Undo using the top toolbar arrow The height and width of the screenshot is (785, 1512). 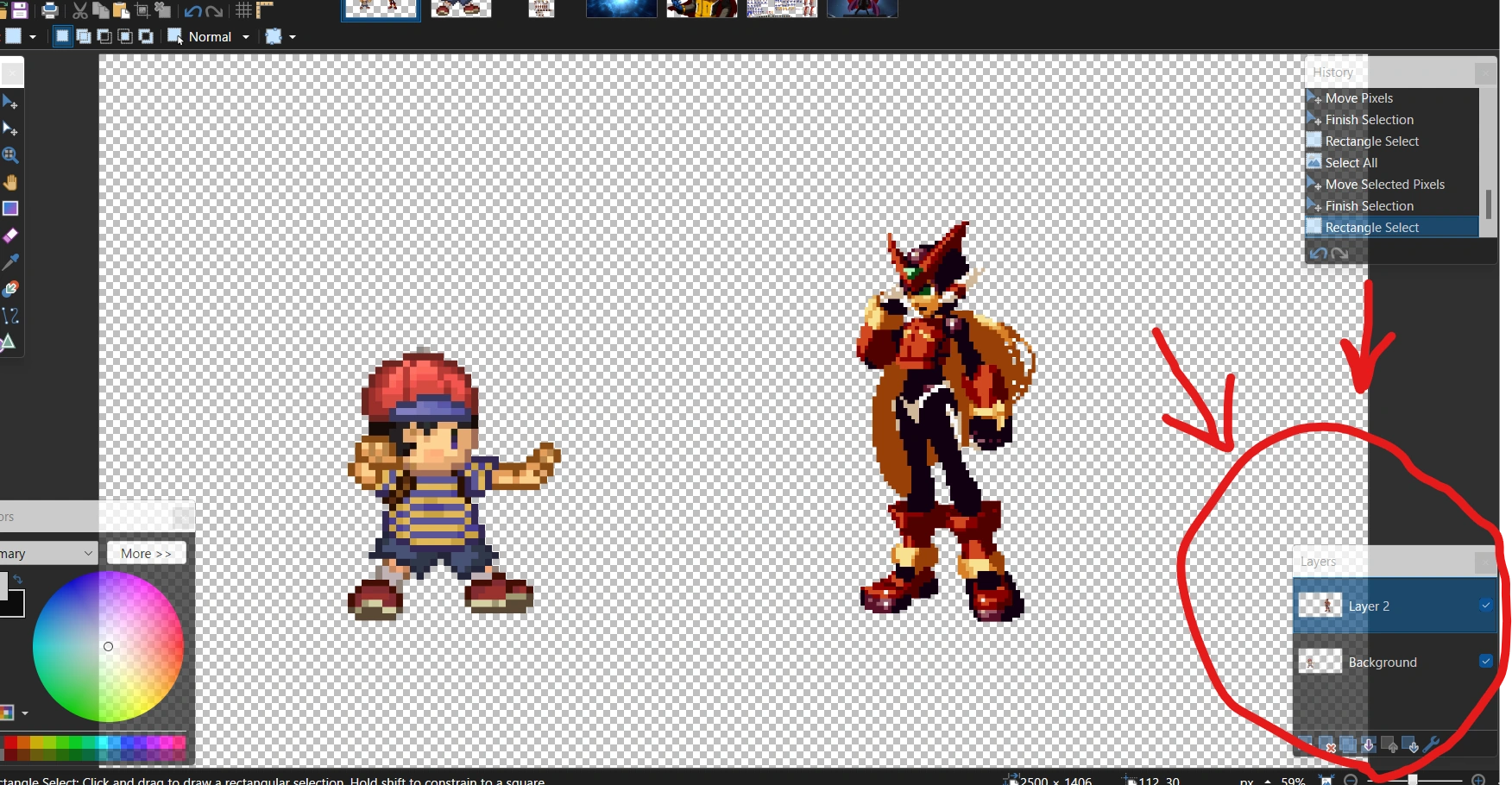(192, 11)
